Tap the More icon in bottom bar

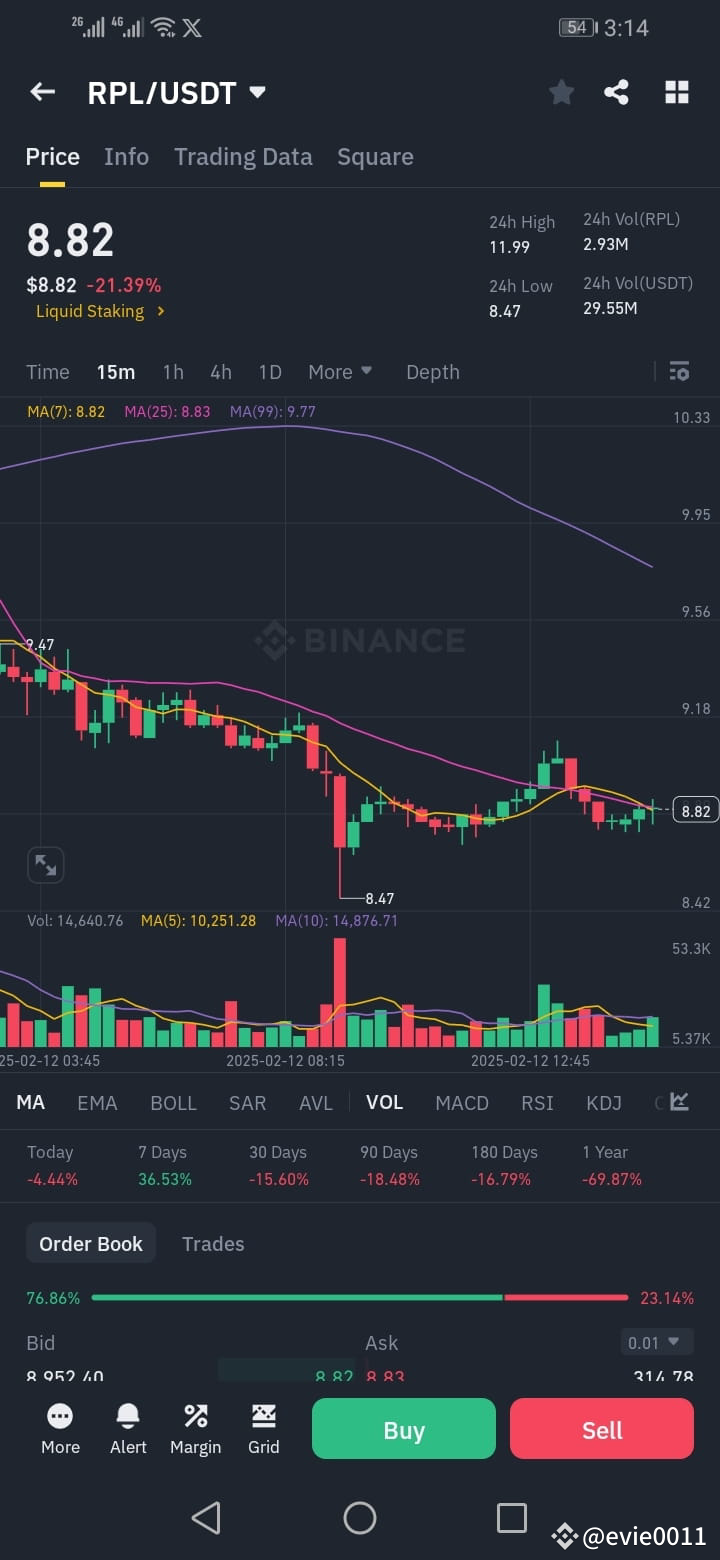60,1428
